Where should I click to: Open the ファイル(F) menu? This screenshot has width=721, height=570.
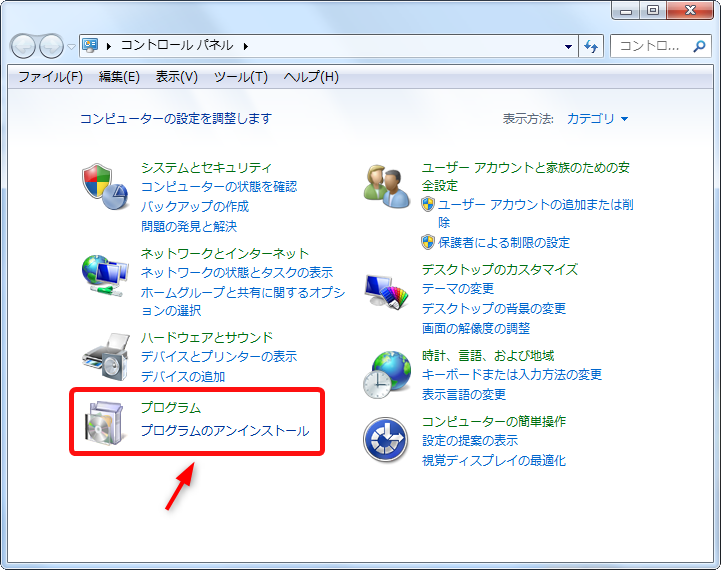coord(50,77)
